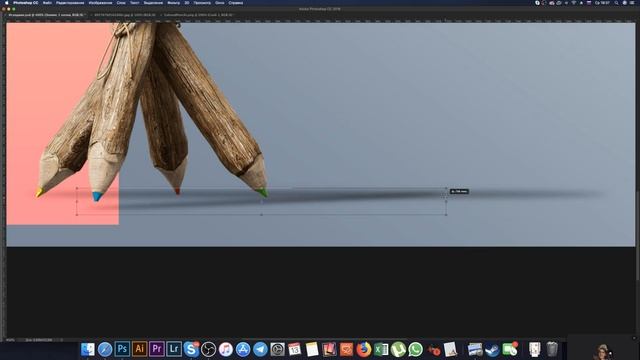Launch Safari from the dock
This screenshot has height=360, width=640.
click(105, 349)
